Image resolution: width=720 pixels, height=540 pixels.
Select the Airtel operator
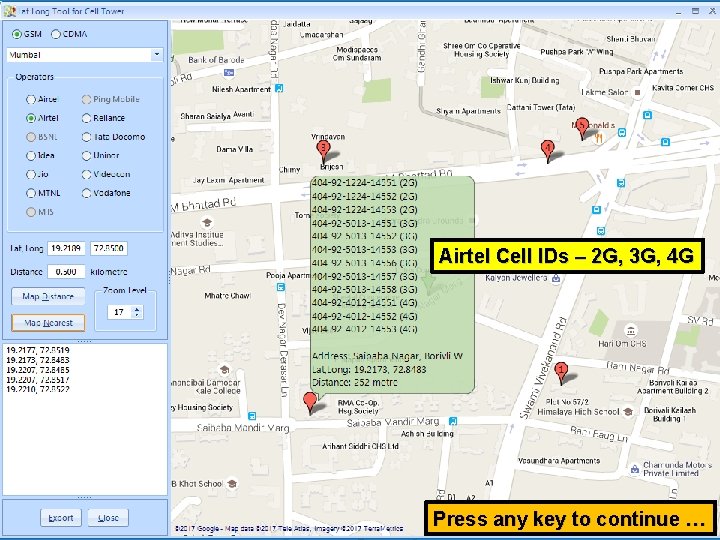pyautogui.click(x=31, y=118)
